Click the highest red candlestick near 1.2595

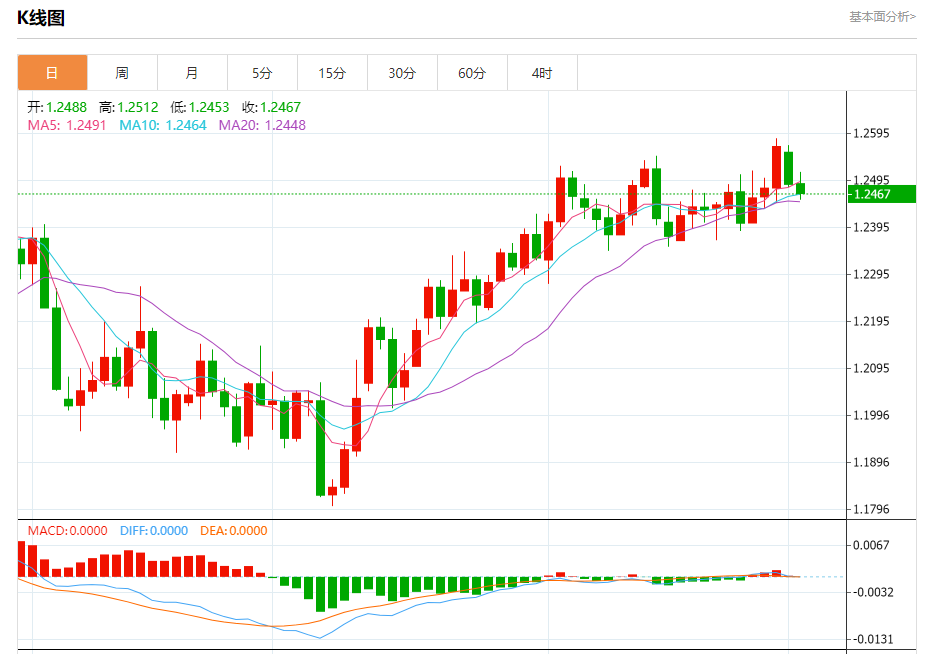pos(777,167)
